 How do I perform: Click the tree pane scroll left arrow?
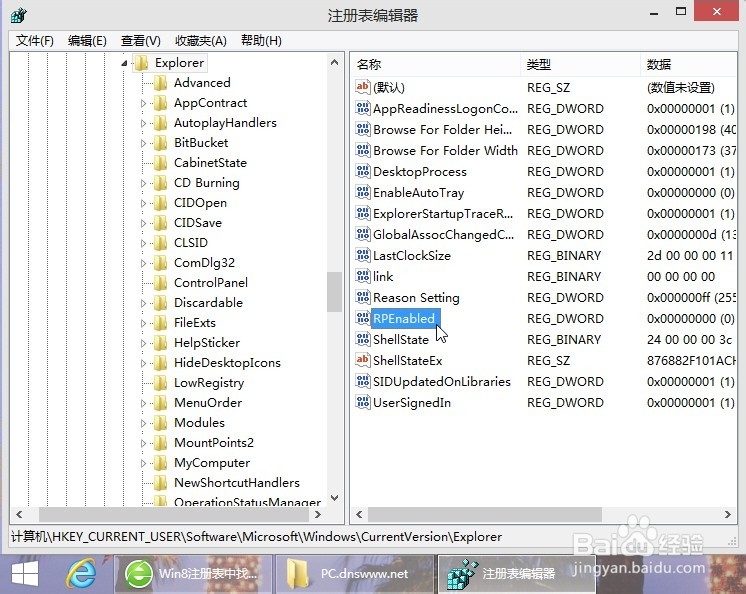click(x=19, y=514)
